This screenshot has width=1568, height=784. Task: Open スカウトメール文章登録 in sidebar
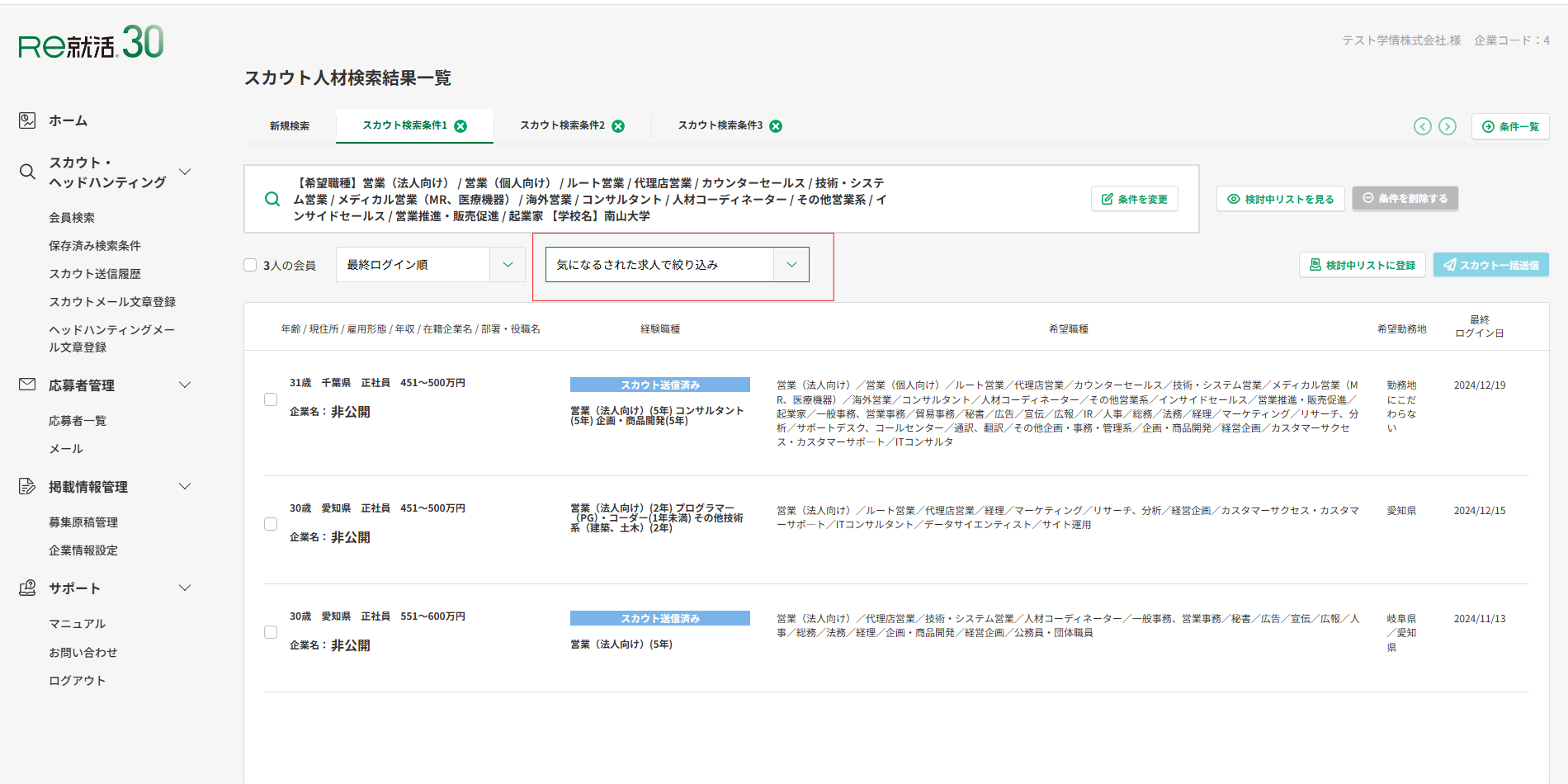coord(112,302)
